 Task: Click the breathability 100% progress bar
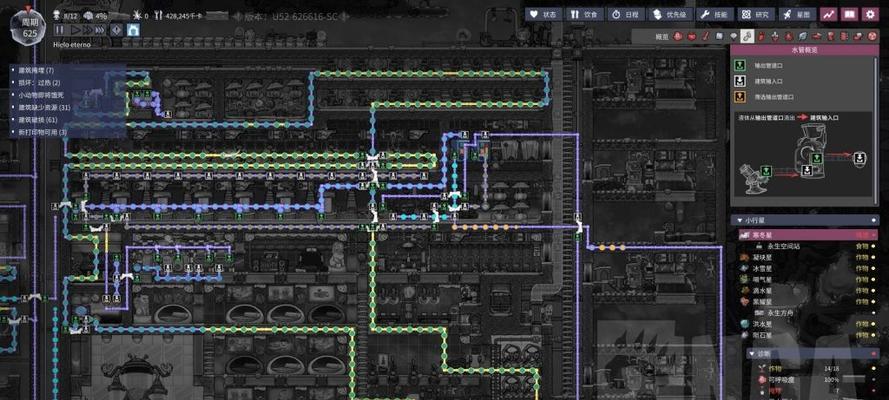(855, 380)
